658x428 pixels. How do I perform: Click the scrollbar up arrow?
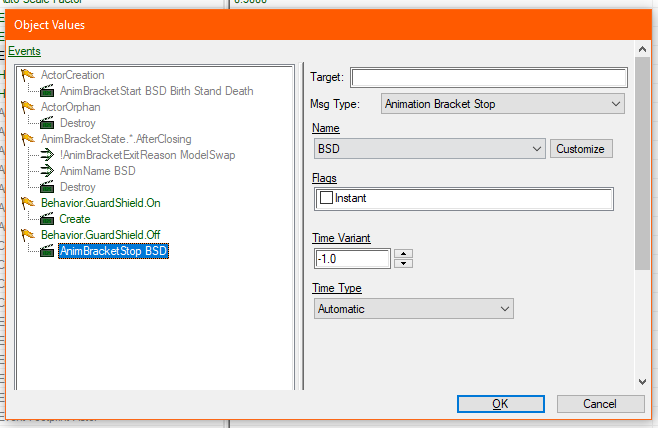(x=642, y=49)
